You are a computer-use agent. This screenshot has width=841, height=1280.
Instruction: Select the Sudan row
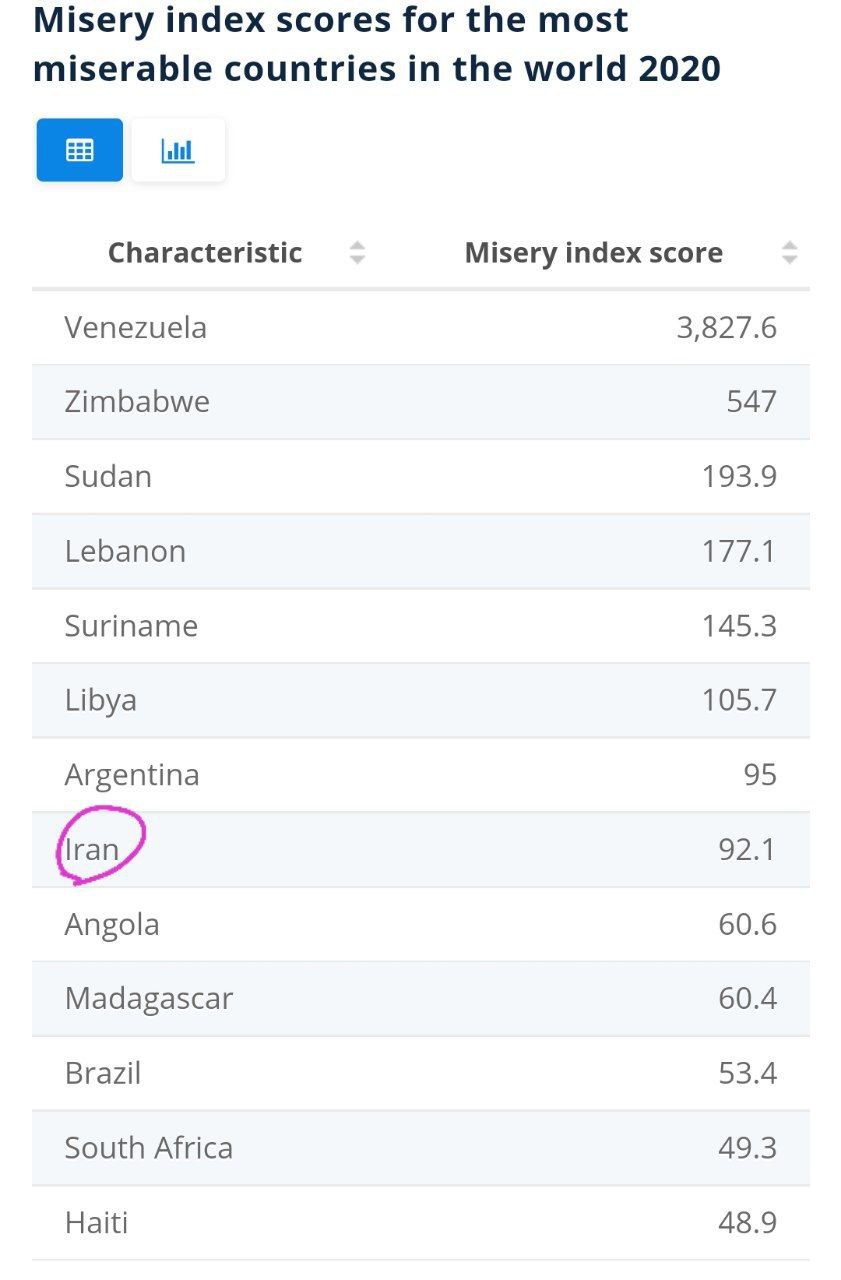[x=421, y=477]
